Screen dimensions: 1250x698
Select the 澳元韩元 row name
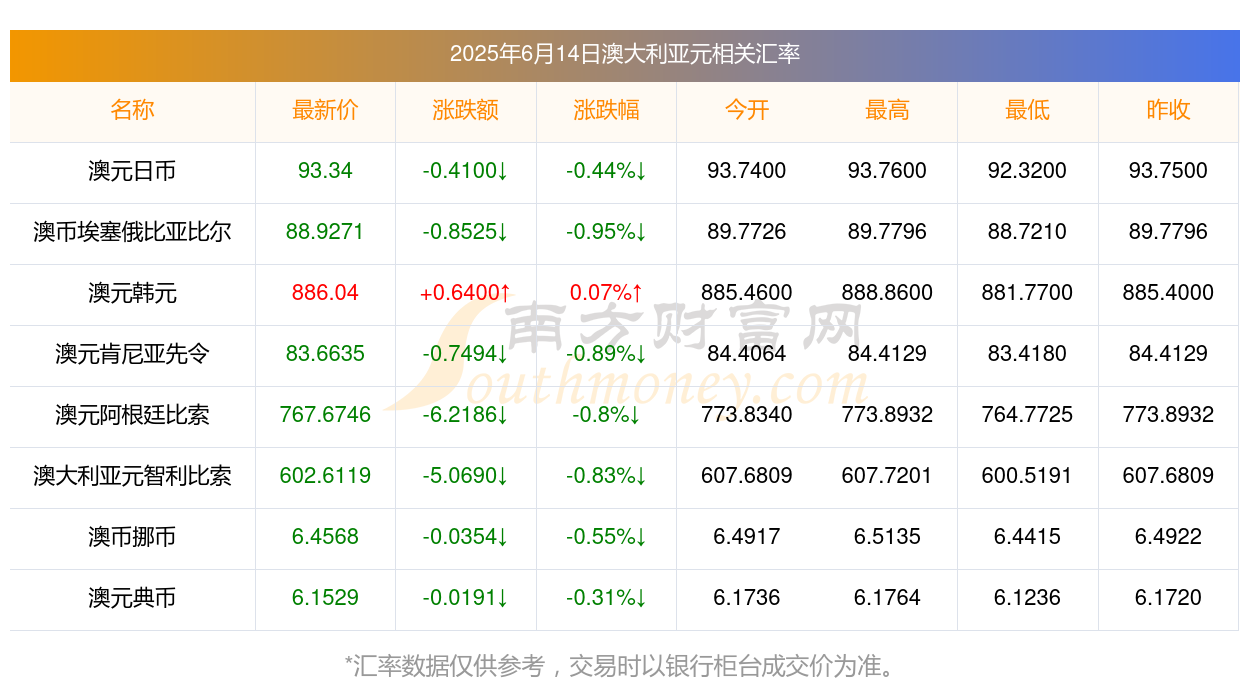pyautogui.click(x=132, y=293)
